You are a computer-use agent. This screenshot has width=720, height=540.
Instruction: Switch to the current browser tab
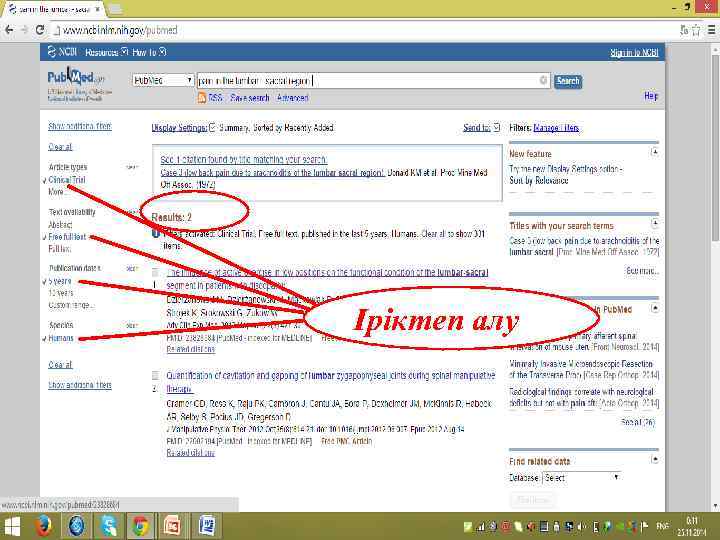[53, 9]
